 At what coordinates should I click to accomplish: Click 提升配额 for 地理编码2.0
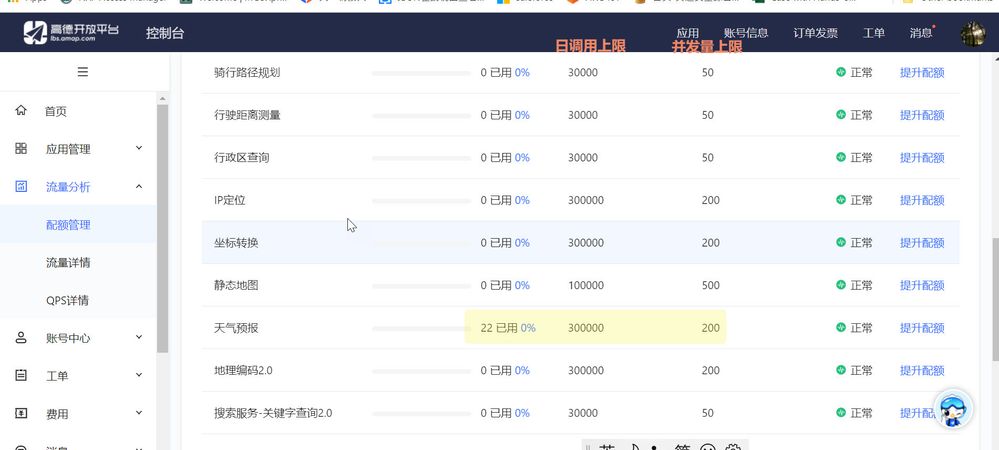(x=922, y=370)
